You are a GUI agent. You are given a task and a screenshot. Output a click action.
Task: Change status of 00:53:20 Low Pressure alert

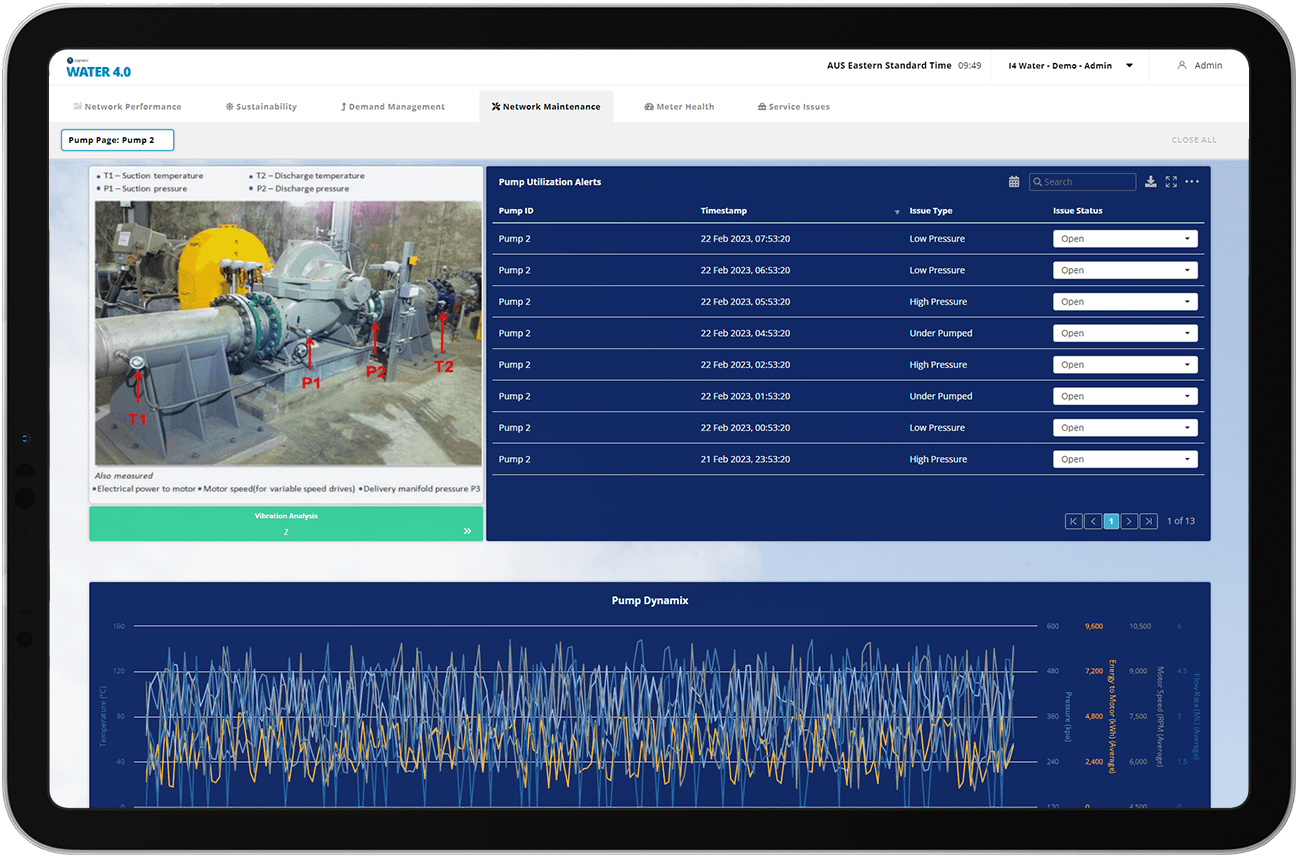coord(1125,428)
